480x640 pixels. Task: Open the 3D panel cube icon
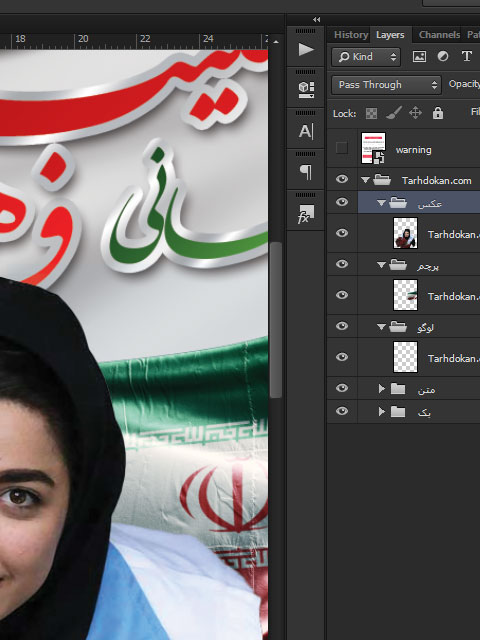coord(306,89)
